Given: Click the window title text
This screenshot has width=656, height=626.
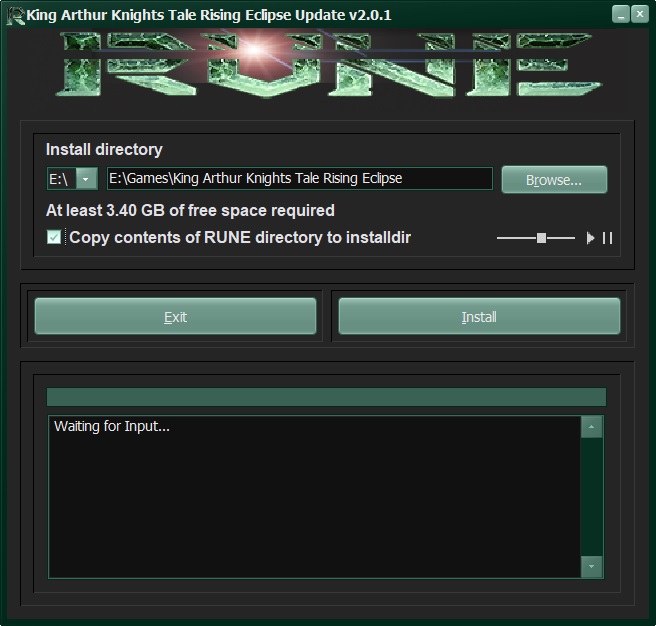Looking at the screenshot, I should [x=209, y=15].
